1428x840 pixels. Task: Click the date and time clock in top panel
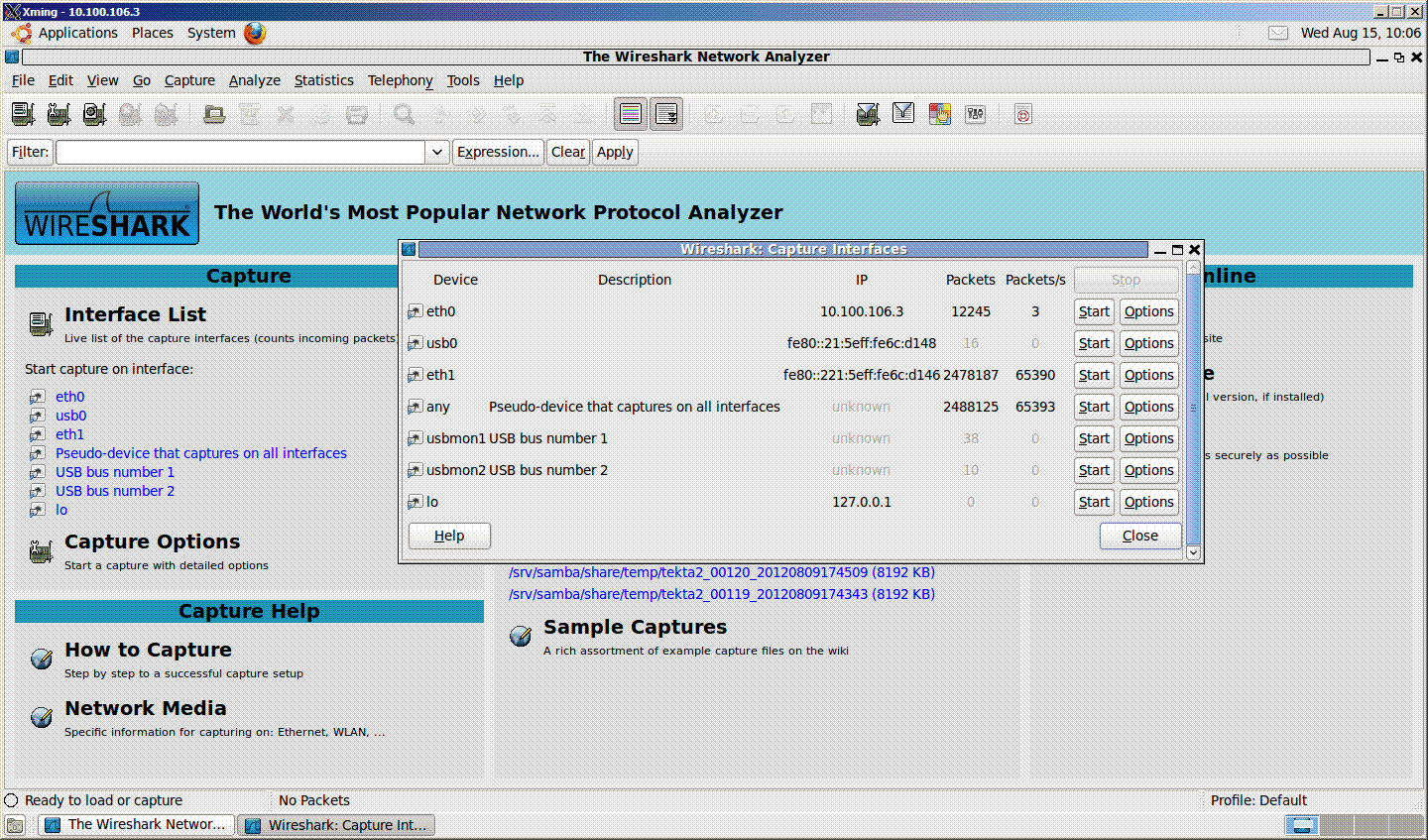(x=1361, y=33)
